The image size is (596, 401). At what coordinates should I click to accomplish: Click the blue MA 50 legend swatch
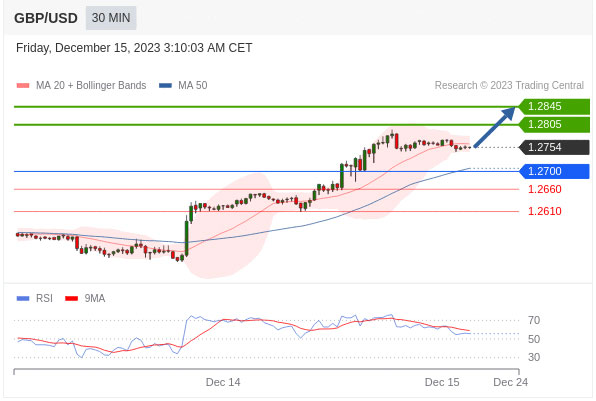tap(165, 86)
